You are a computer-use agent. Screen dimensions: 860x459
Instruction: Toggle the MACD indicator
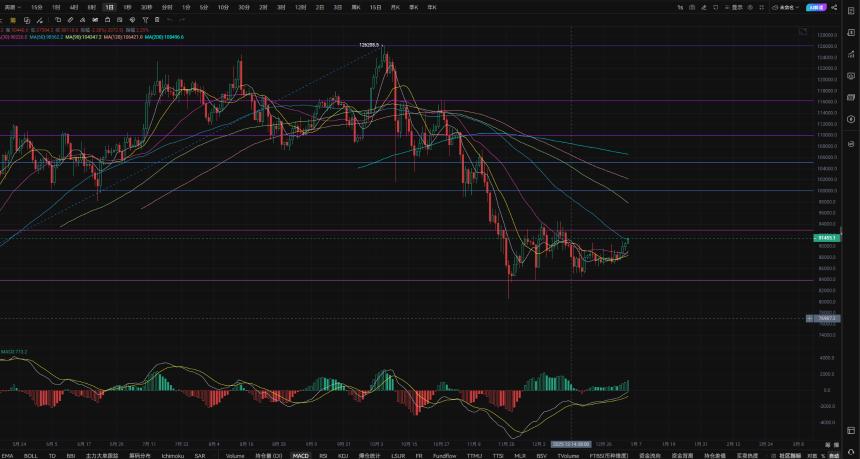coord(300,456)
